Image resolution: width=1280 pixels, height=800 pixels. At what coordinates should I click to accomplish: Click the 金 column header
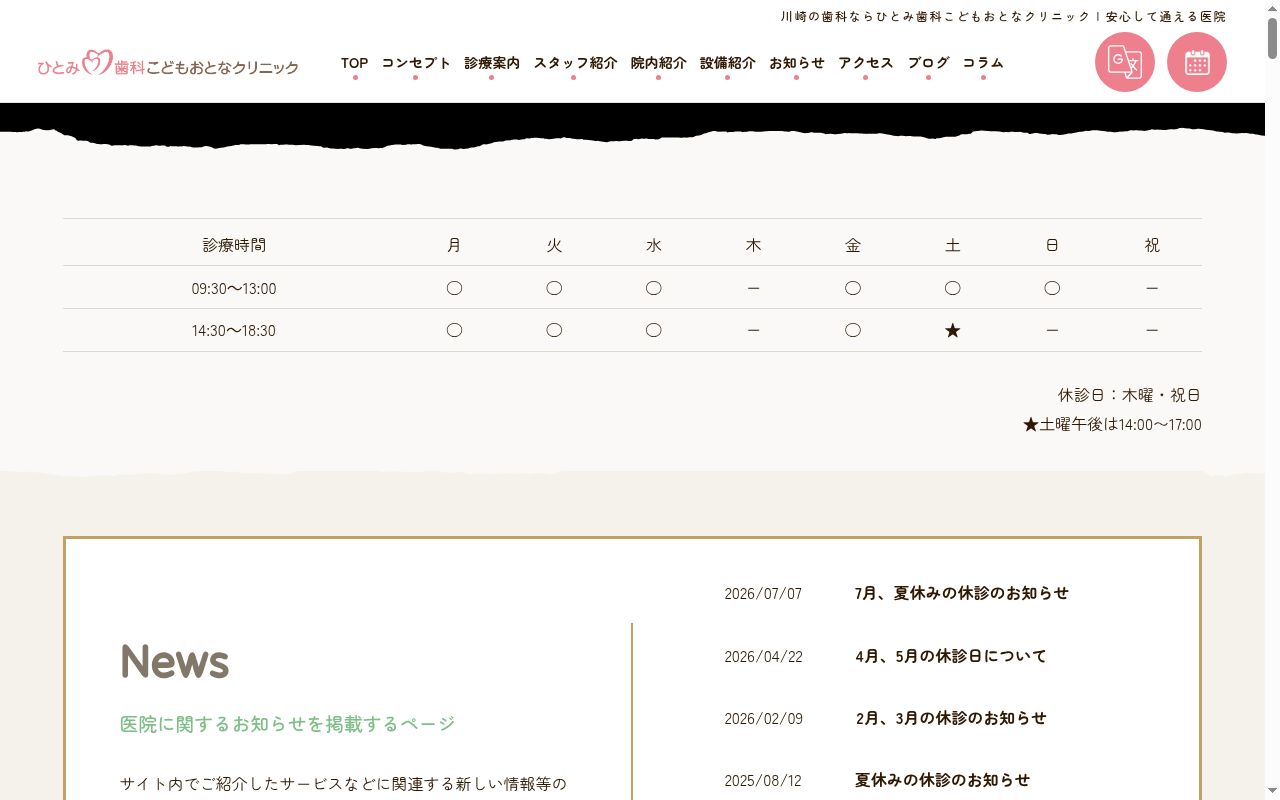tap(853, 245)
